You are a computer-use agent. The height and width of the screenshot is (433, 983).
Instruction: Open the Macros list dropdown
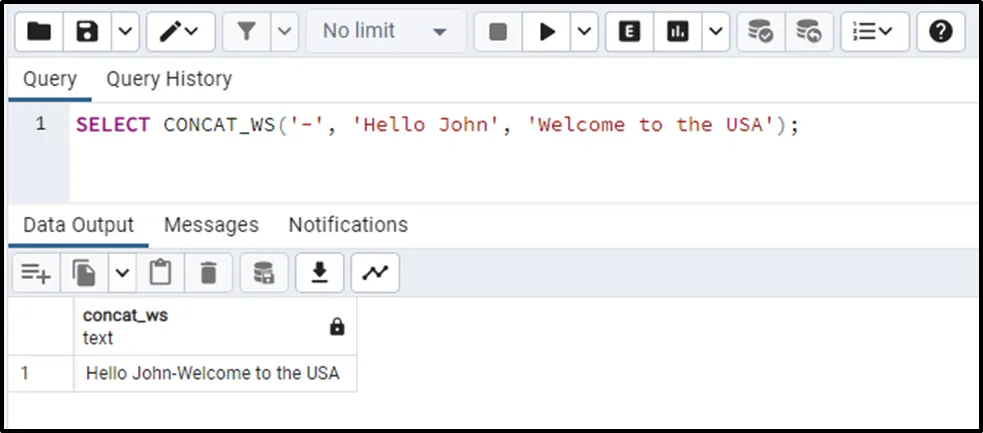[874, 32]
